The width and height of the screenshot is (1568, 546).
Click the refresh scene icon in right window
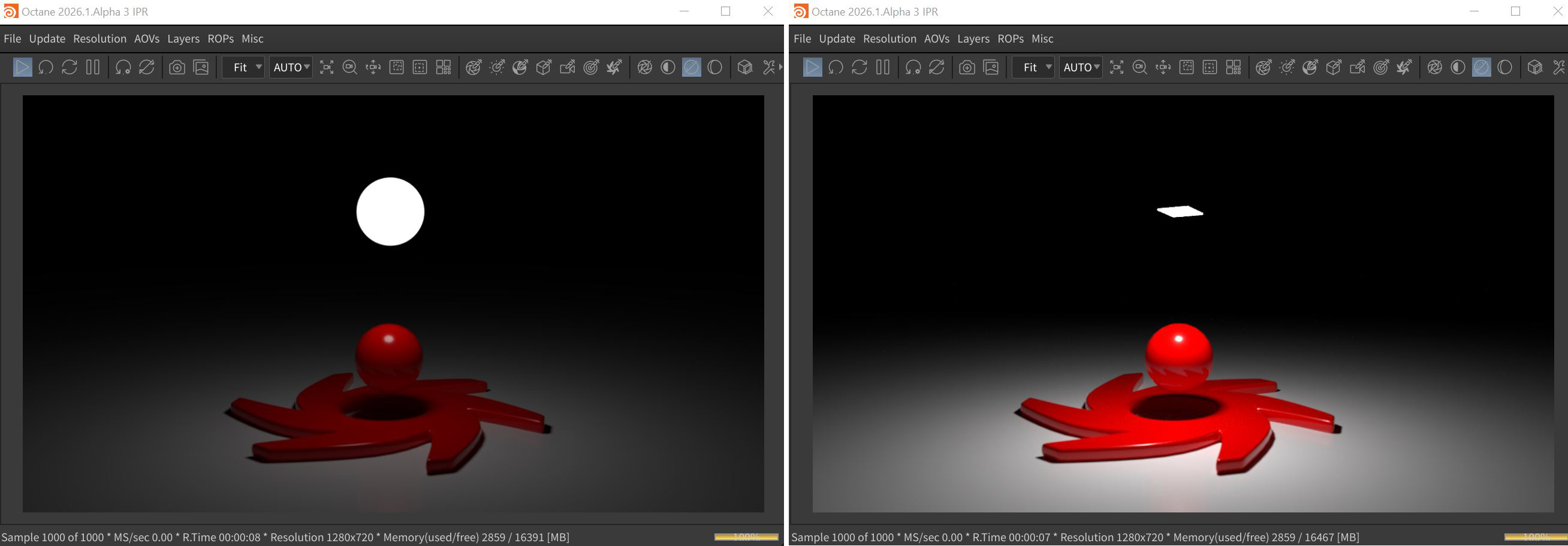pos(859,68)
